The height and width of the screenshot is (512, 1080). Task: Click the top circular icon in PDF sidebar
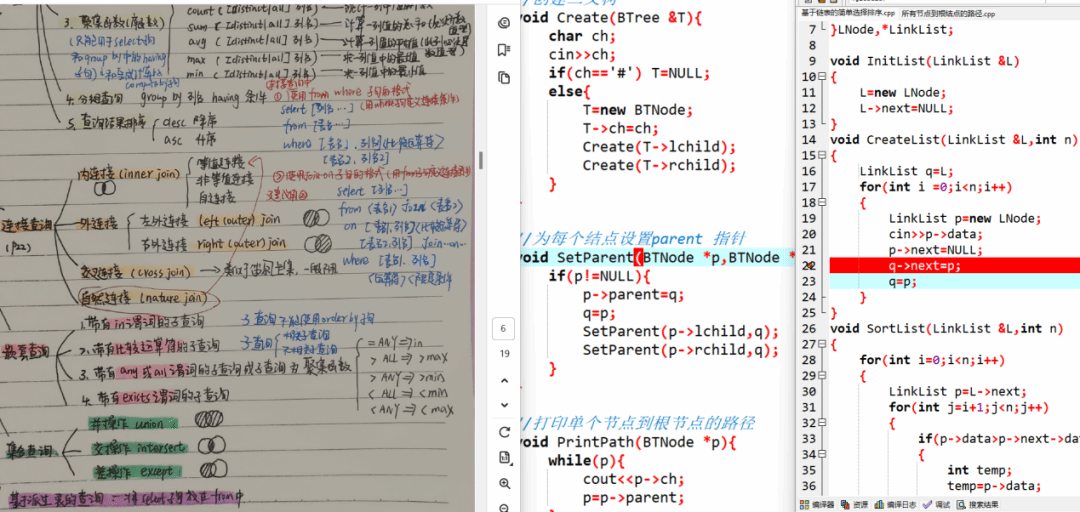point(503,23)
